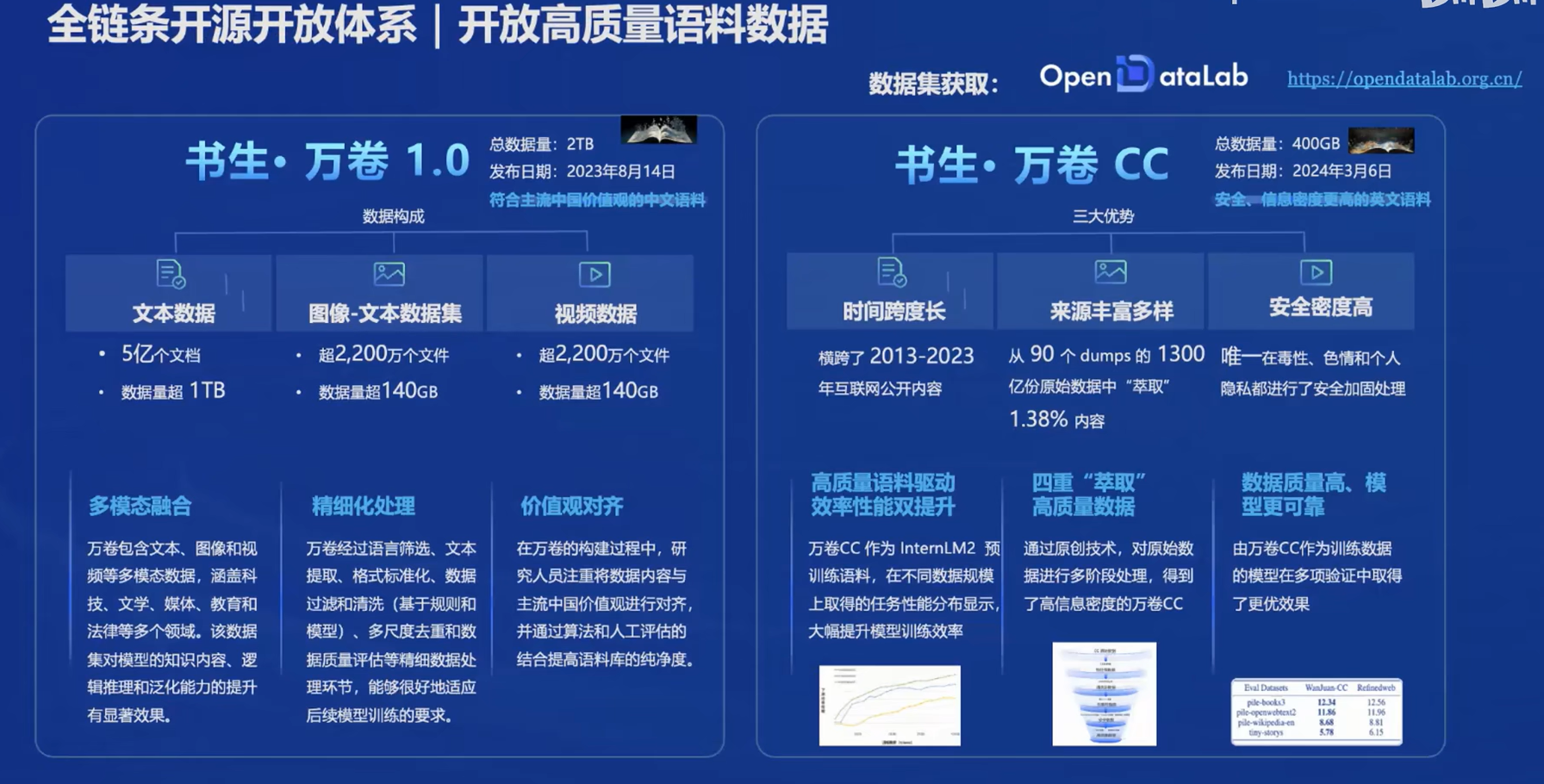Click the image icon above 来源丰富多样
Image resolution: width=1544 pixels, height=784 pixels.
(1111, 272)
